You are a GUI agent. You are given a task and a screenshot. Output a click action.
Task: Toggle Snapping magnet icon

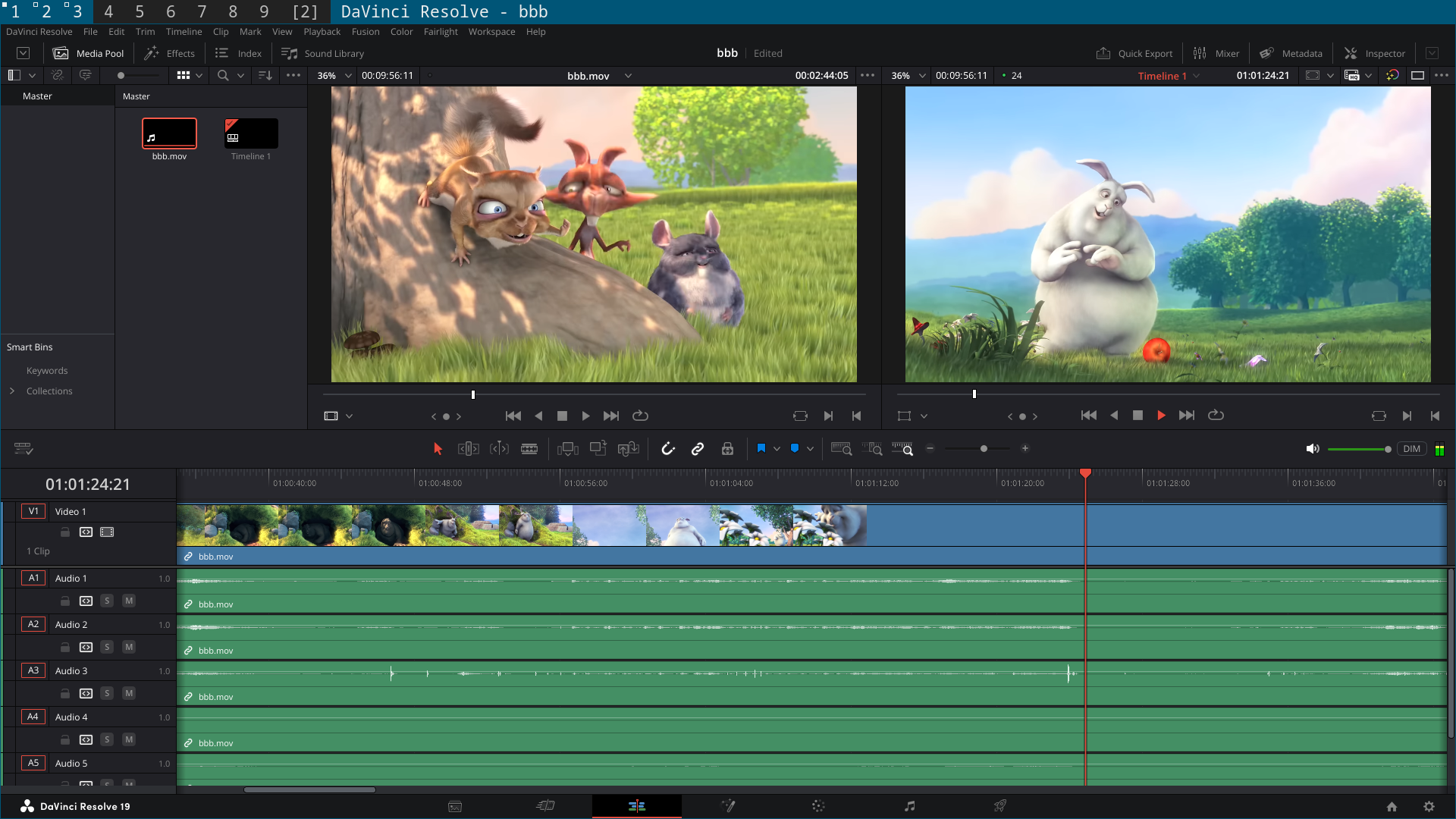668,449
